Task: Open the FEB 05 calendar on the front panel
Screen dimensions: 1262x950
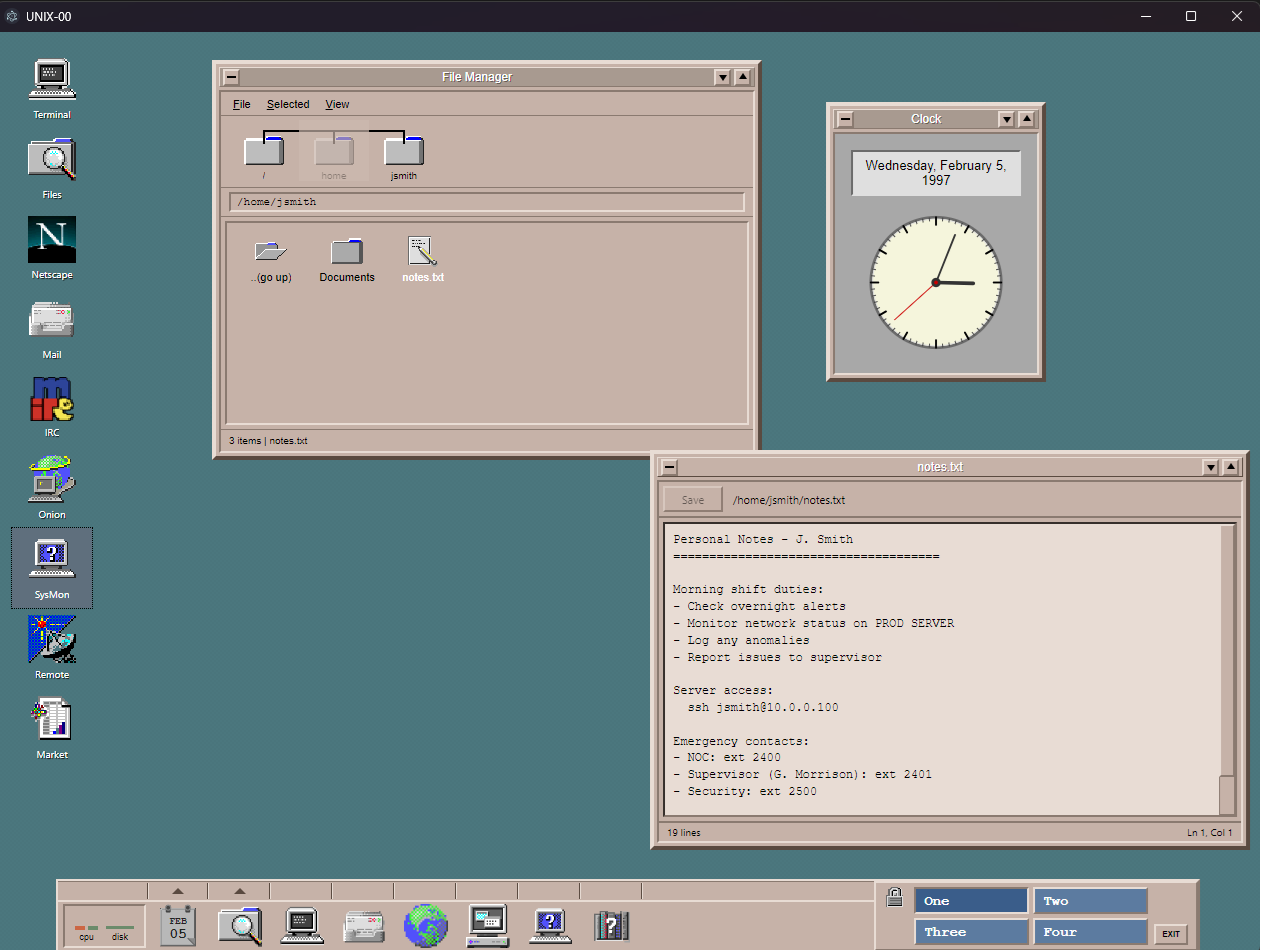Action: click(178, 925)
